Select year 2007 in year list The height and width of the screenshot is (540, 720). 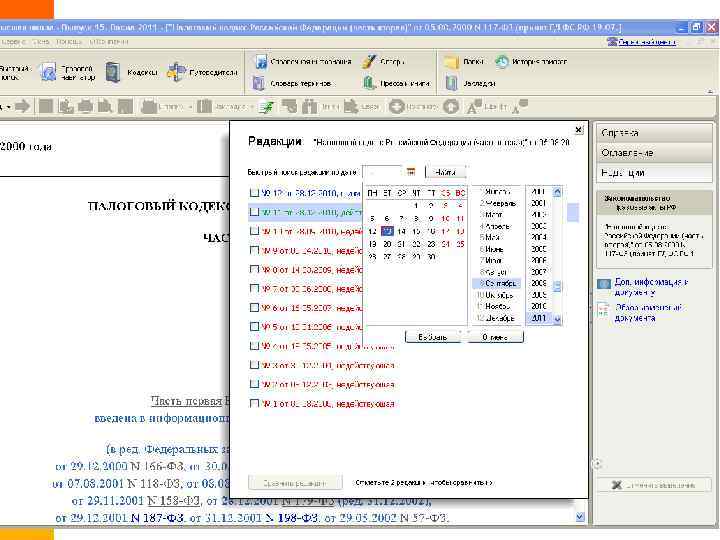click(x=539, y=272)
